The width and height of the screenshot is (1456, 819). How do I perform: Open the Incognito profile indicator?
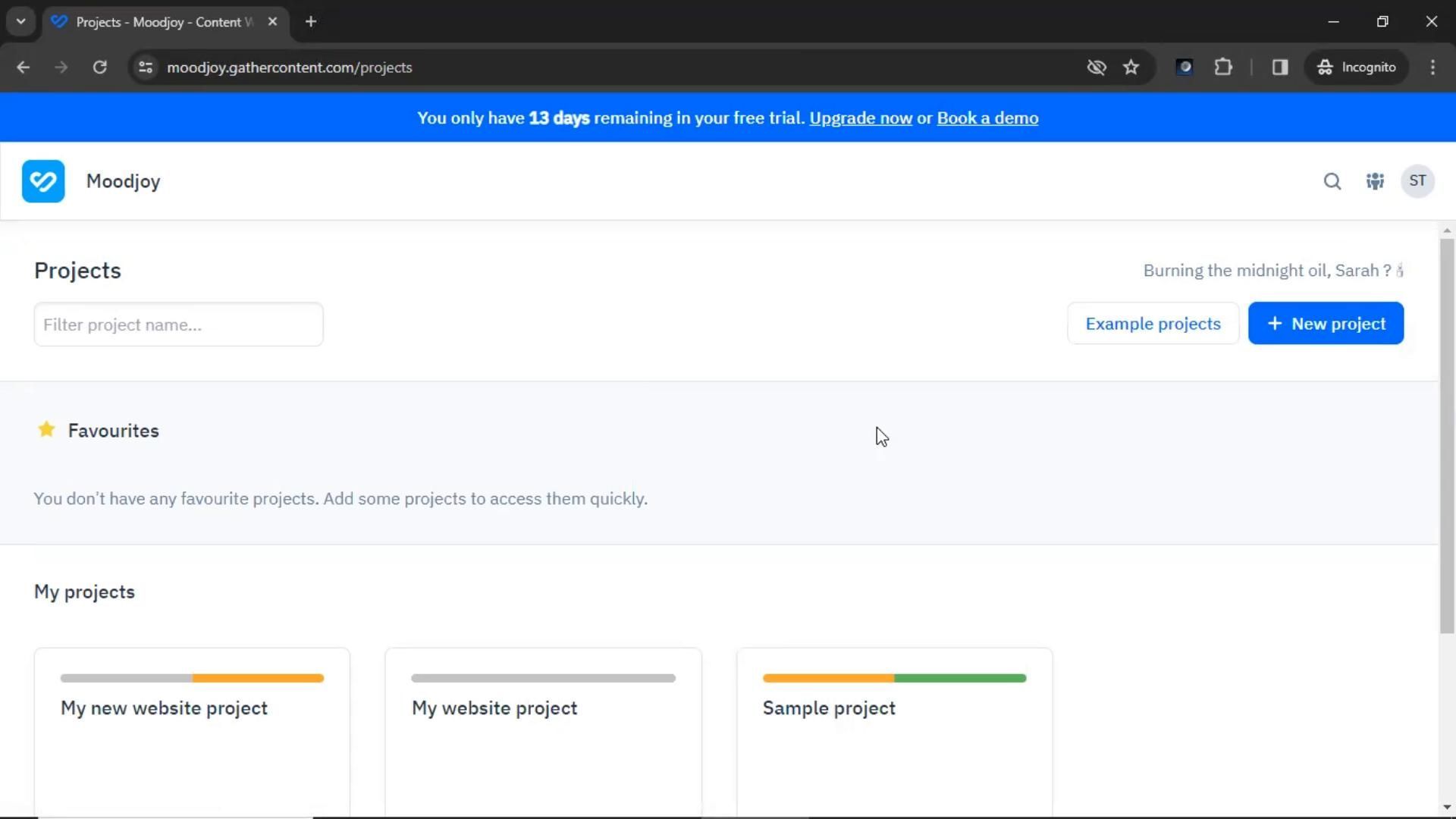[1357, 67]
